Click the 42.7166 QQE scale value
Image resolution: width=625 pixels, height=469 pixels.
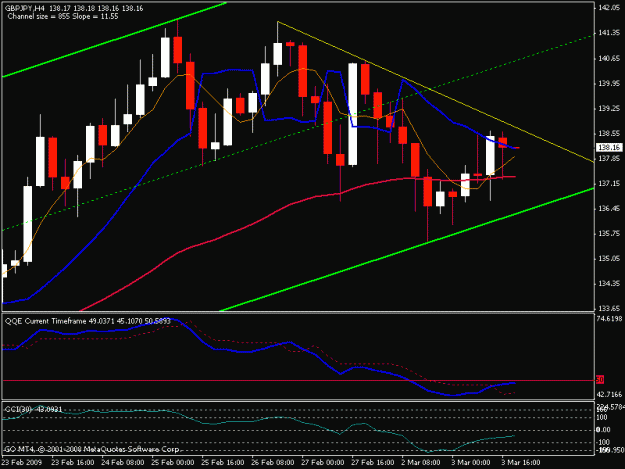pyautogui.click(x=609, y=394)
